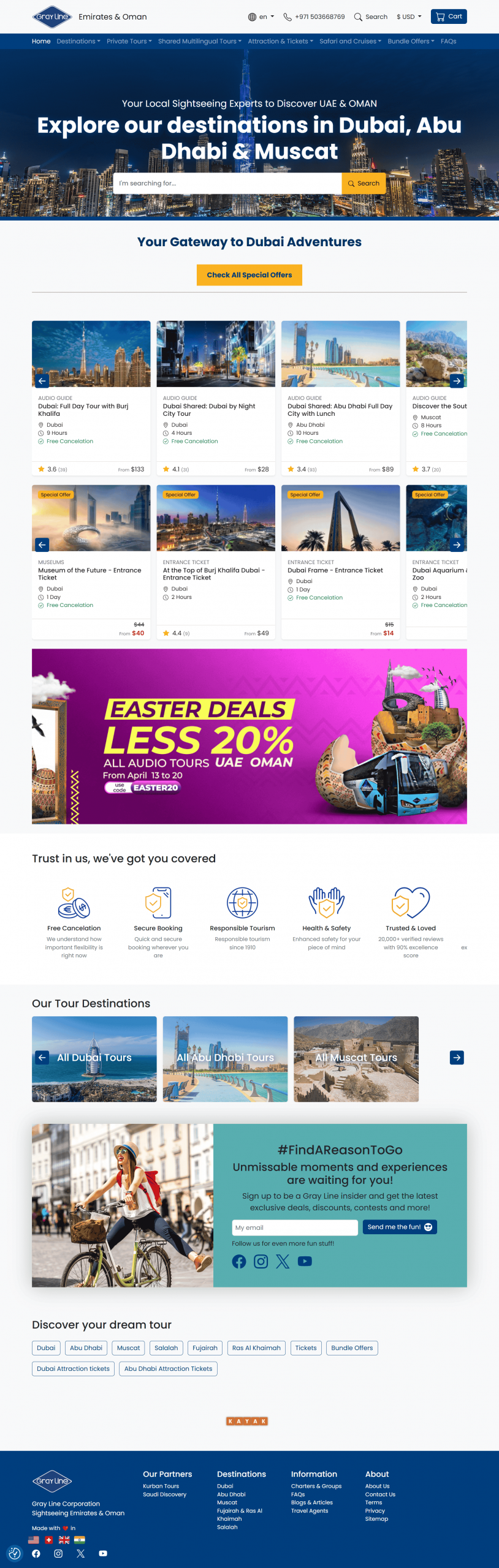Click previous arrow on Museum of the Future card
Viewport: 499px width, 1568px height.
[42, 545]
